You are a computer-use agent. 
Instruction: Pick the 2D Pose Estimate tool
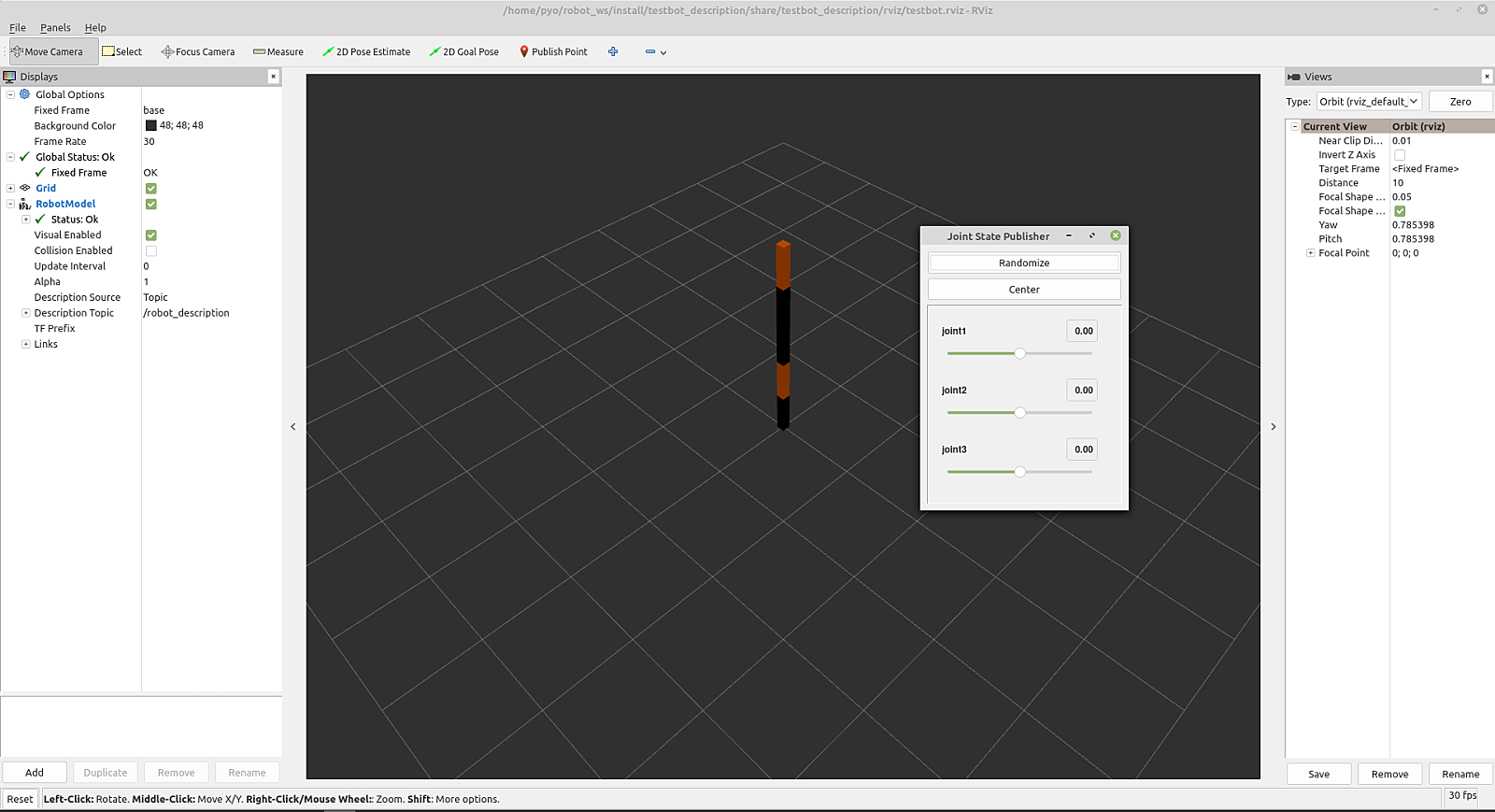pos(366,52)
